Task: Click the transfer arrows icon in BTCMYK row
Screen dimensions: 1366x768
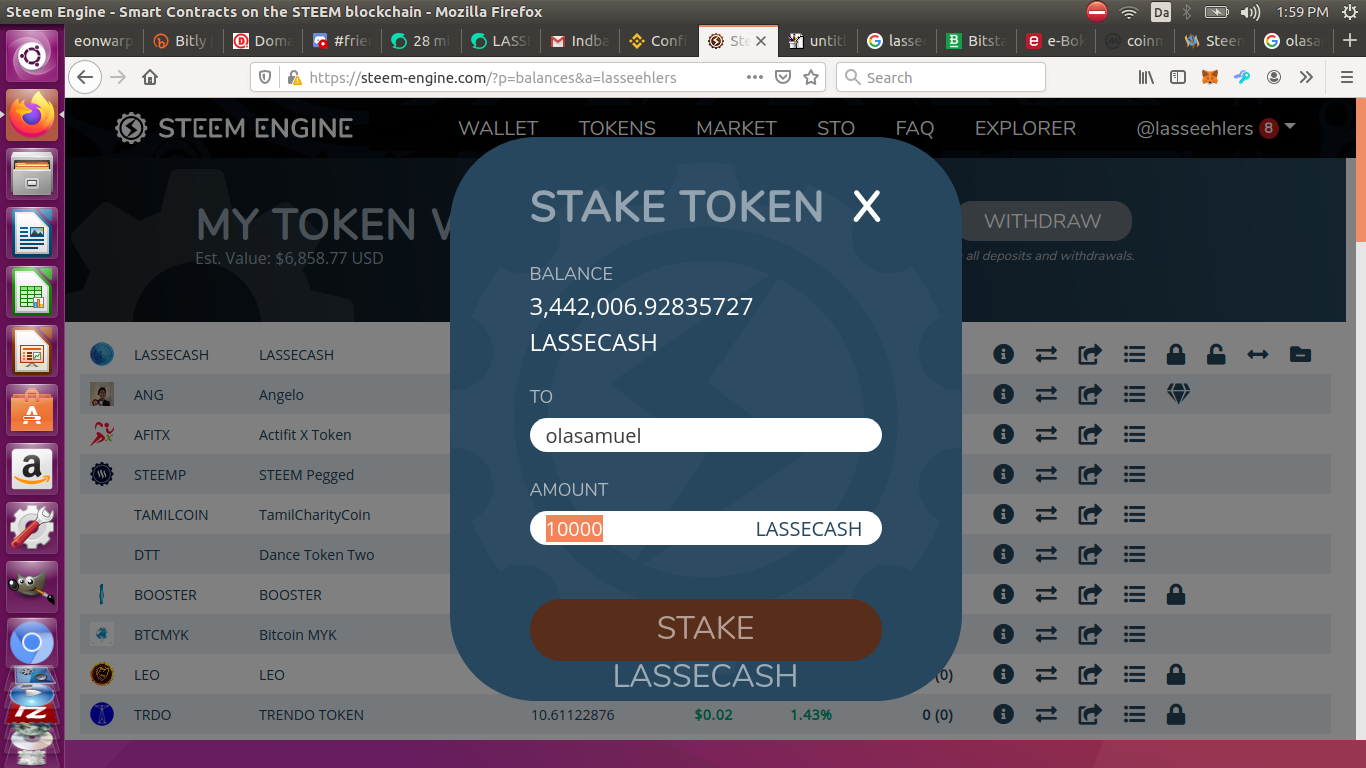Action: click(x=1046, y=634)
